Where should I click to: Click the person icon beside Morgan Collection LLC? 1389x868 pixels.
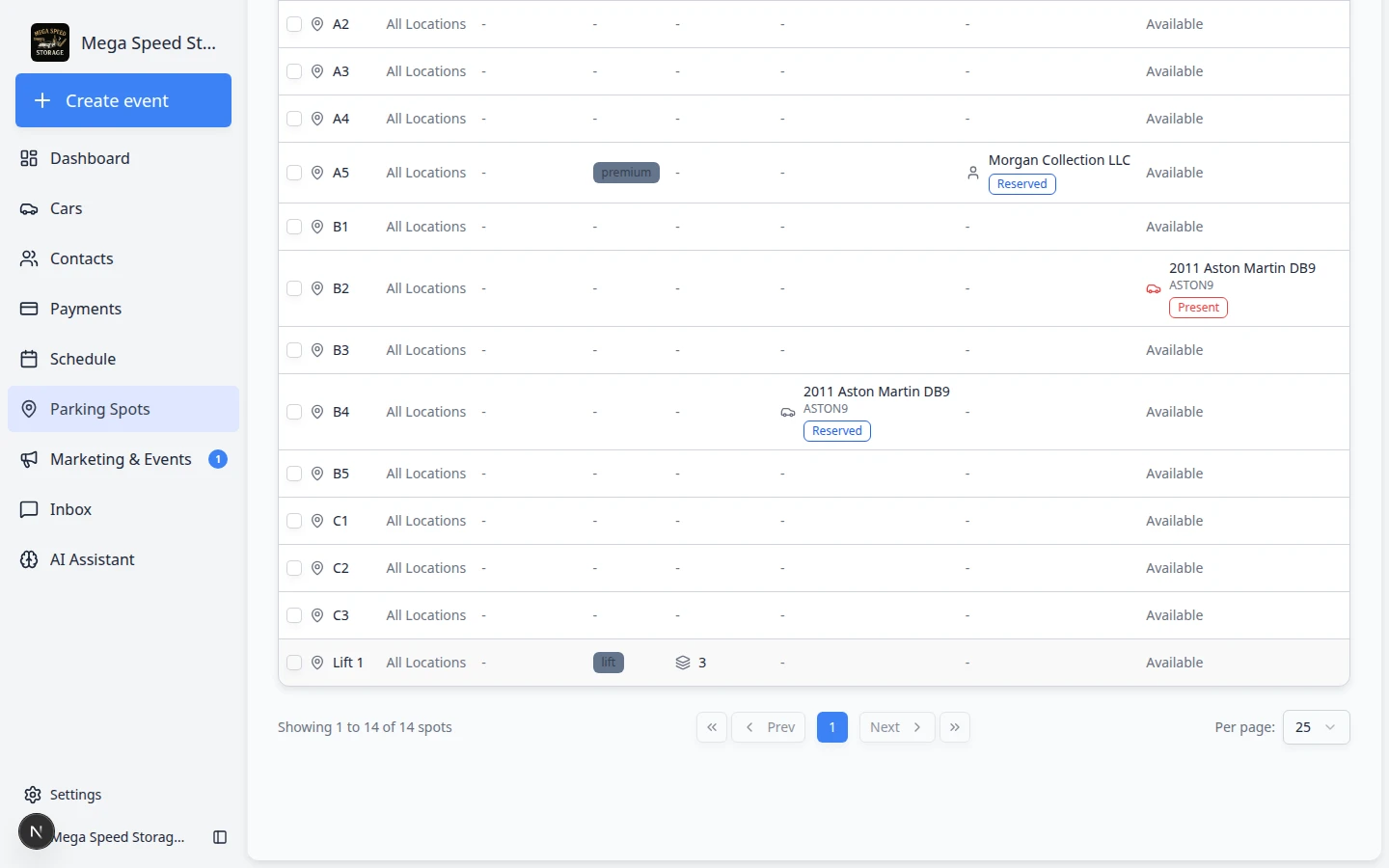tap(972, 173)
